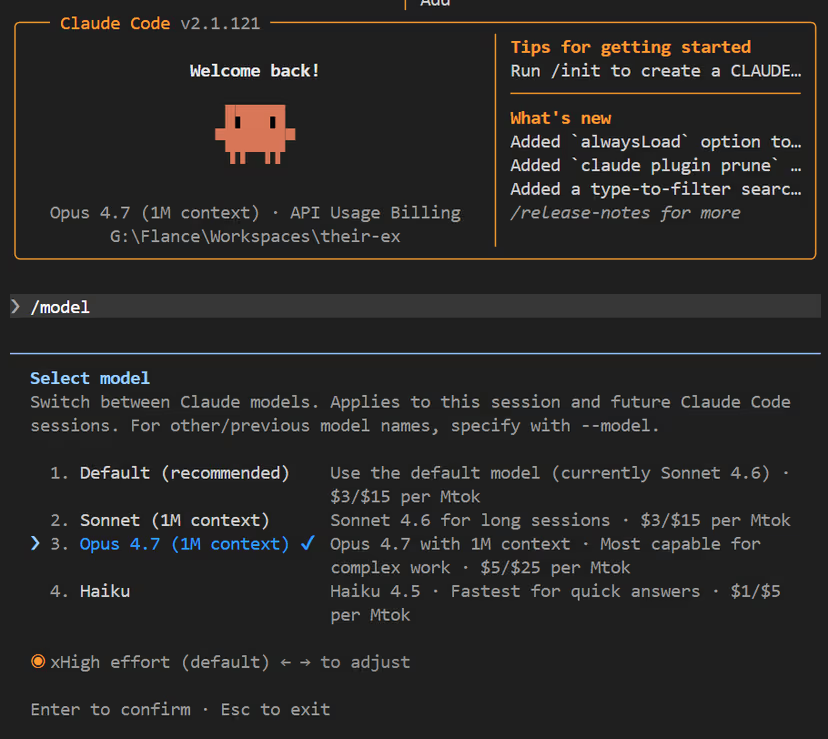Click 'Tips for getting started' heading
This screenshot has height=739, width=828.
coord(631,47)
